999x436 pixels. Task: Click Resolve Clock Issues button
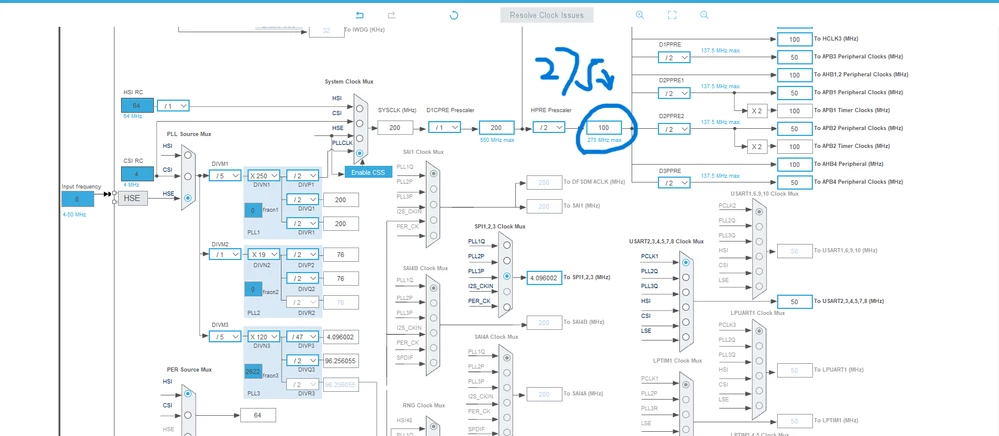(547, 15)
